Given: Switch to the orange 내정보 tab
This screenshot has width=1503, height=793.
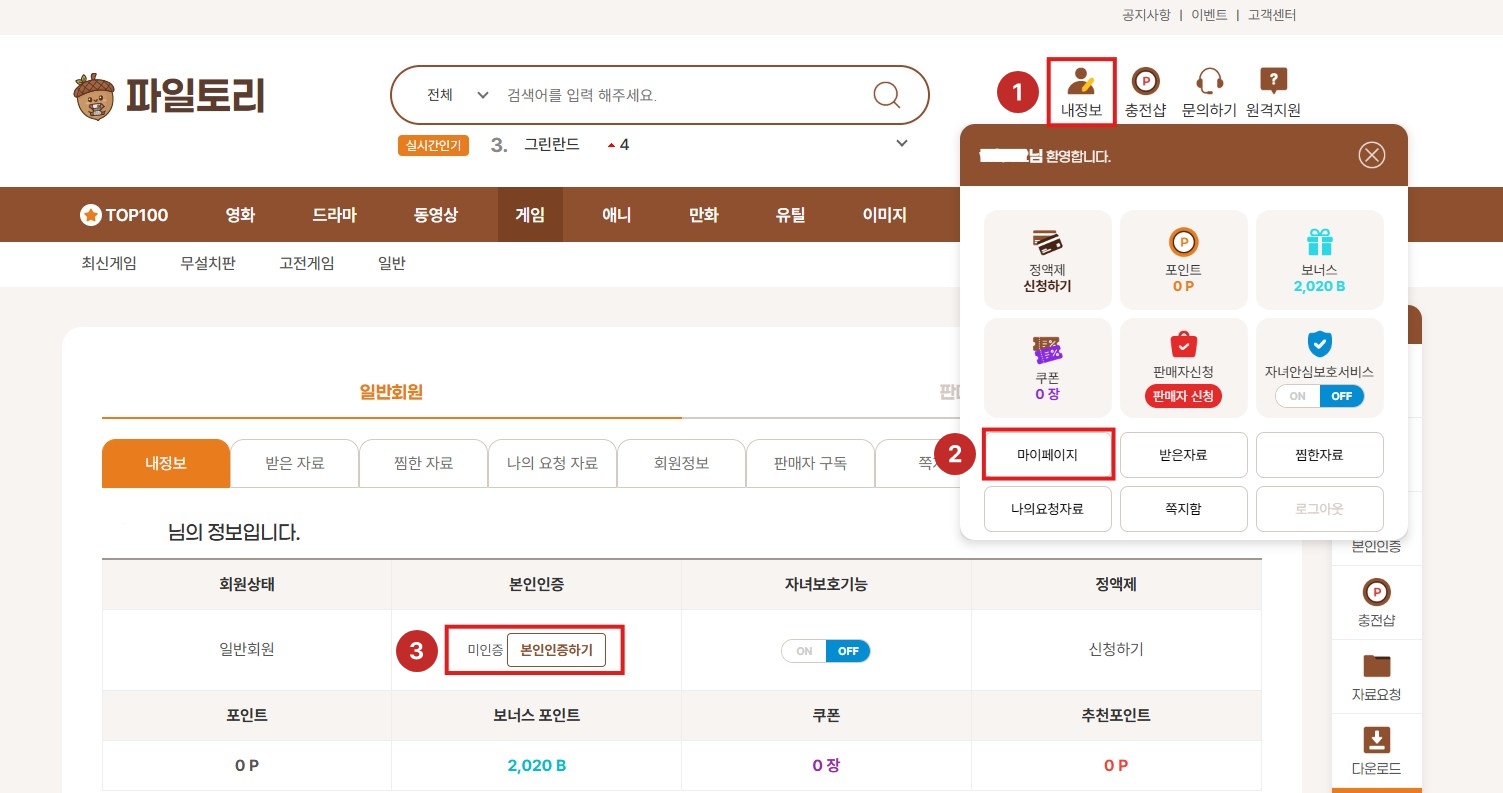Looking at the screenshot, I should [x=166, y=463].
